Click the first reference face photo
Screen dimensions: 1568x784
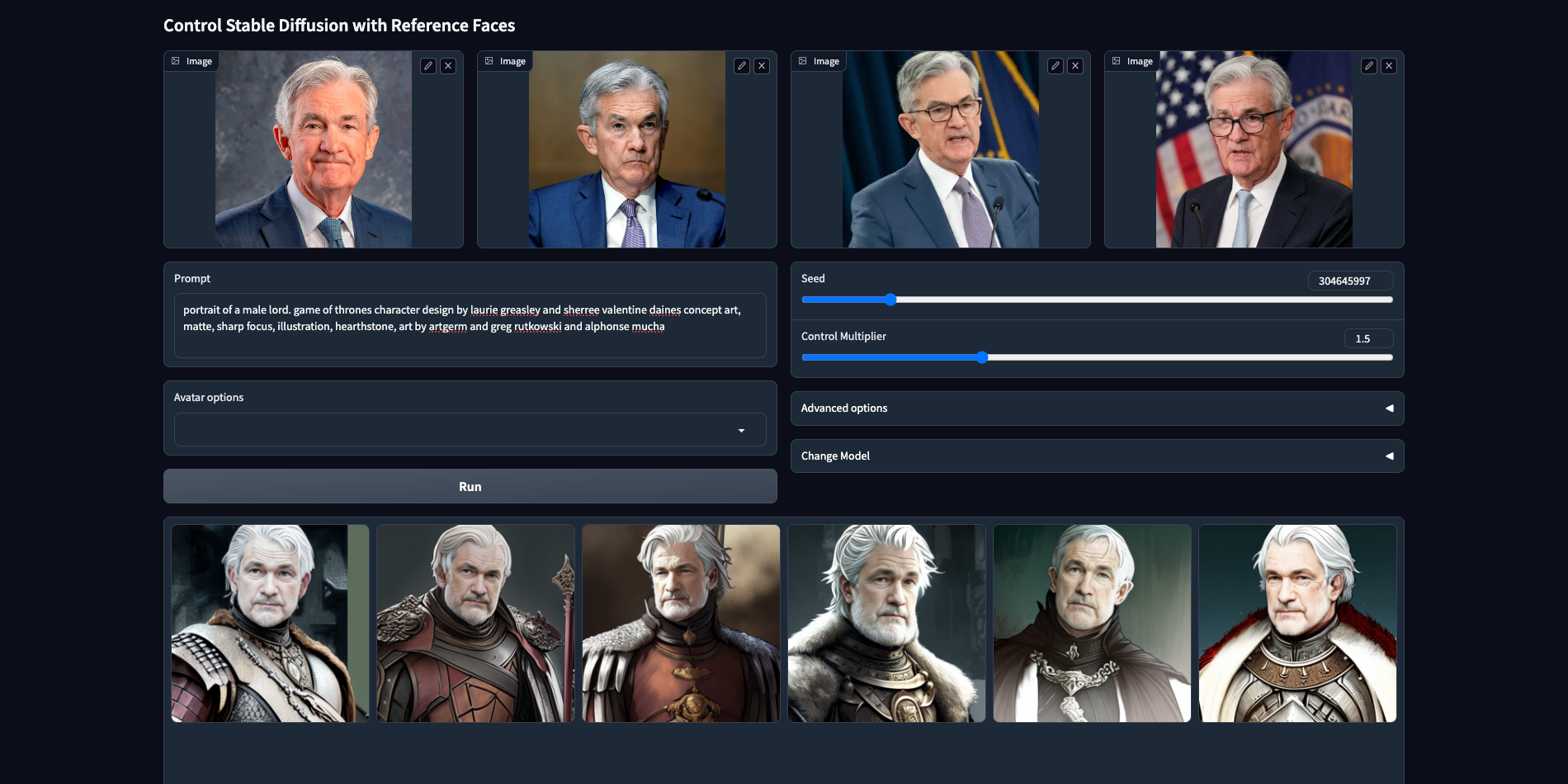tap(314, 149)
